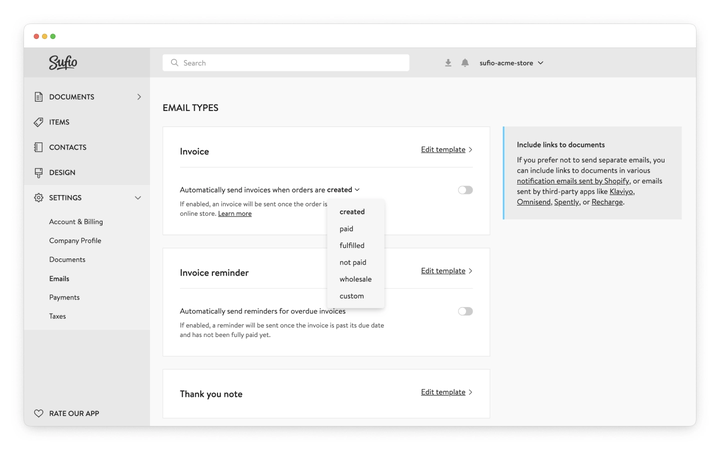Choose 'not paid' in the dropdown list
This screenshot has height=450, width=720.
pos(353,262)
